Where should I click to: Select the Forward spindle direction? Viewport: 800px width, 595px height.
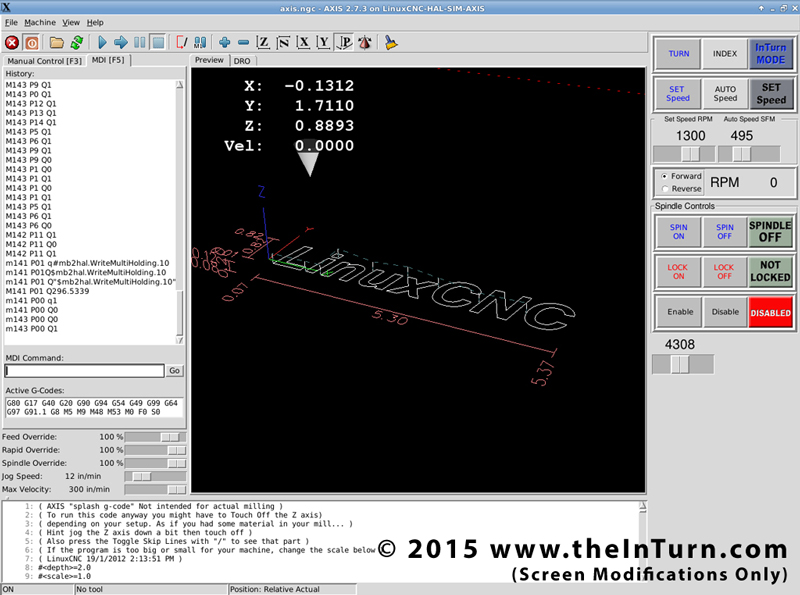click(x=682, y=176)
